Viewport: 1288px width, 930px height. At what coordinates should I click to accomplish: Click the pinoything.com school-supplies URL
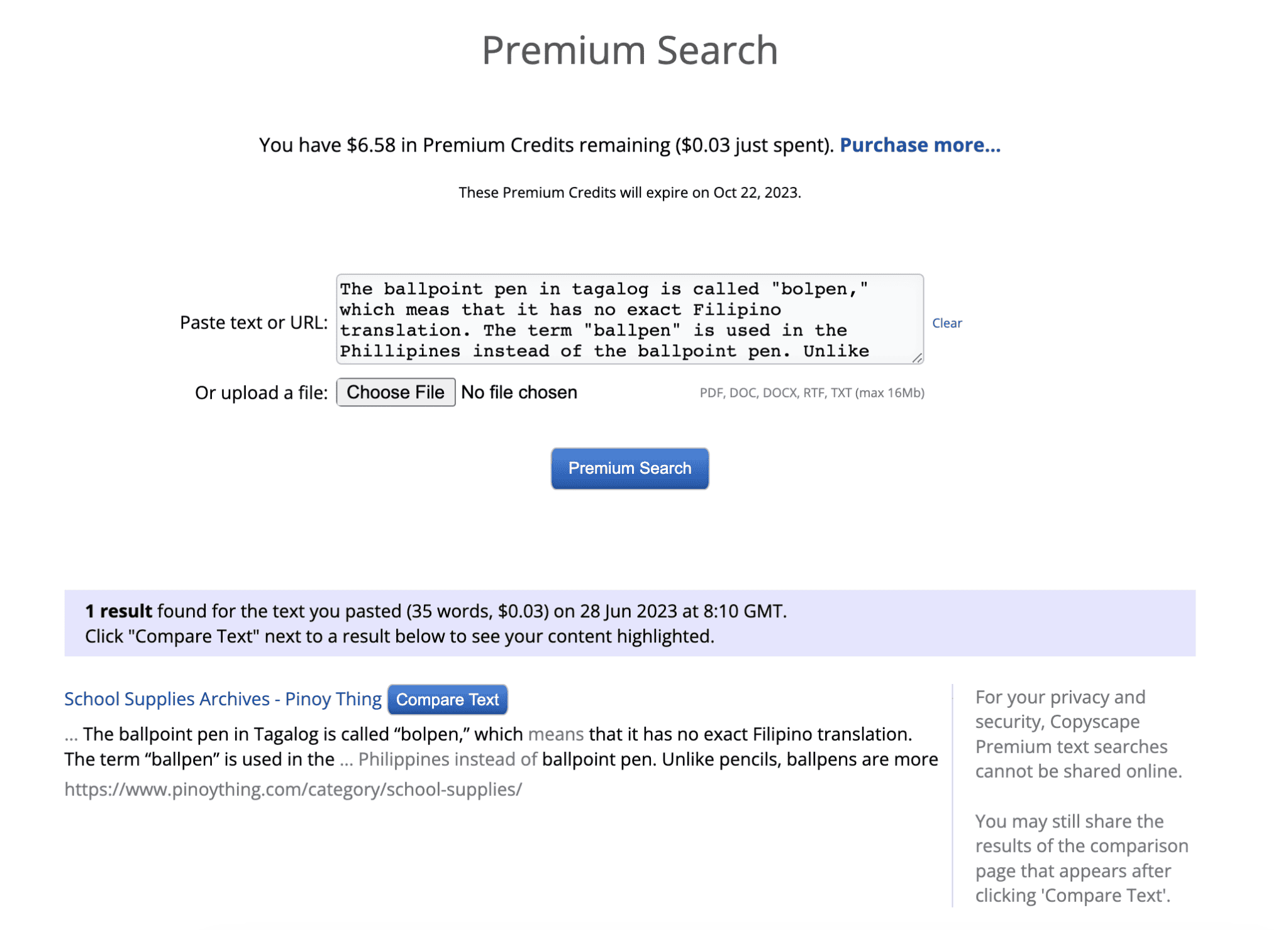[293, 790]
